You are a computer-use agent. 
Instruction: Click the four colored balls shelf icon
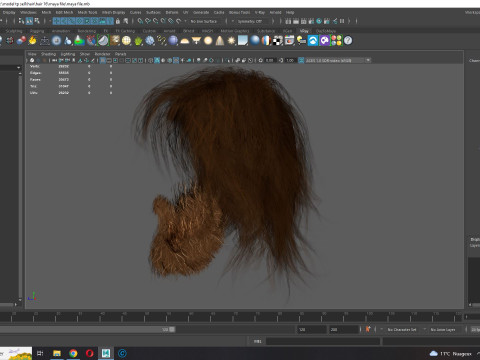pos(336,41)
